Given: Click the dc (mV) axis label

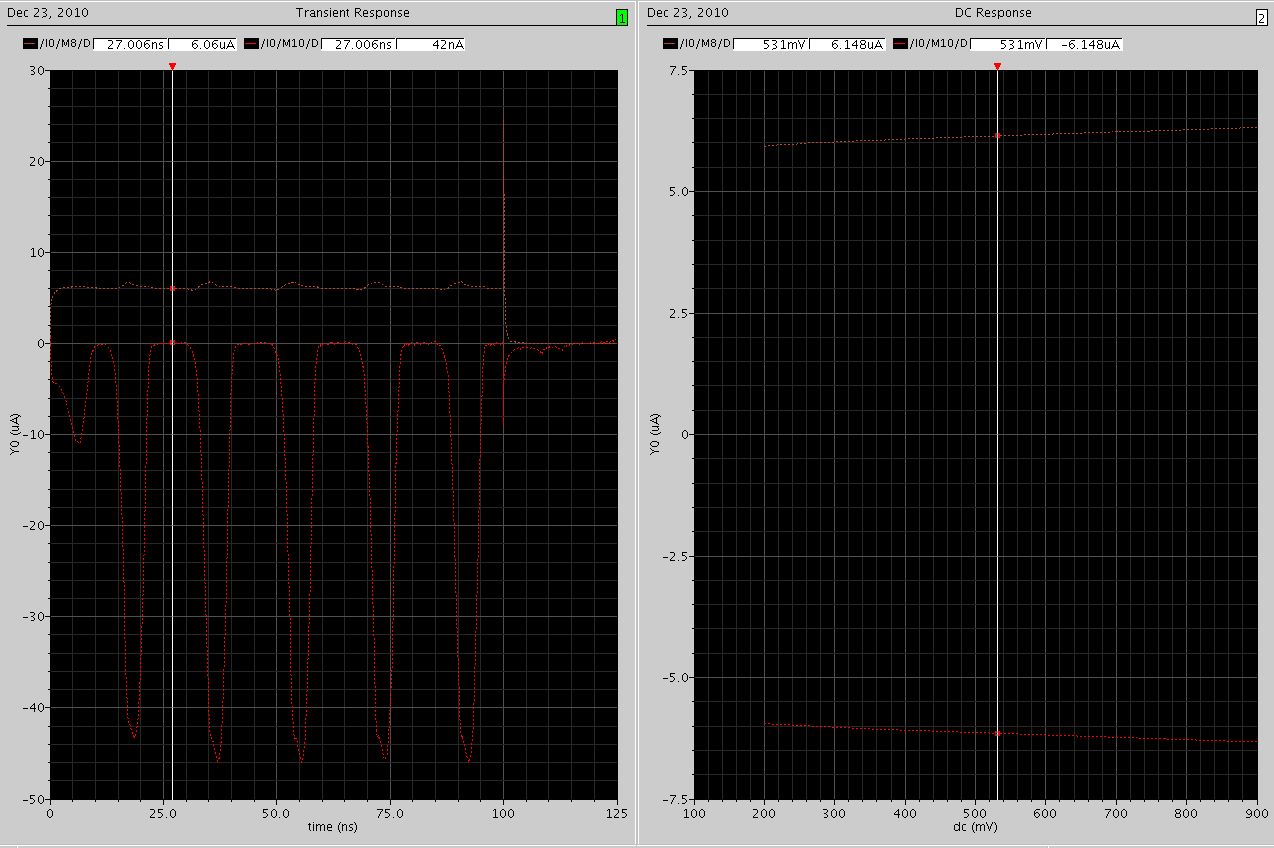Looking at the screenshot, I should coord(975,827).
